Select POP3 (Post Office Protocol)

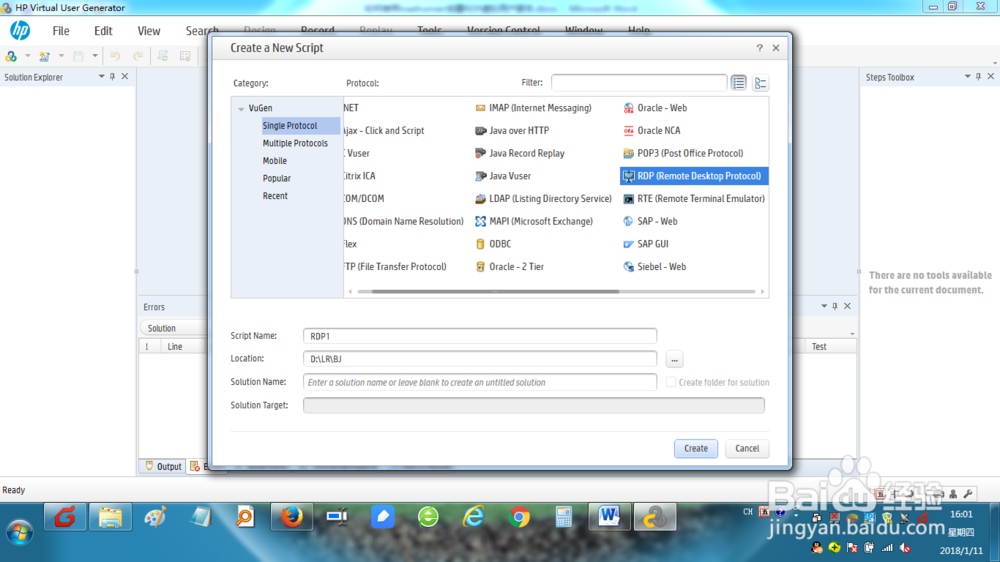pos(683,153)
